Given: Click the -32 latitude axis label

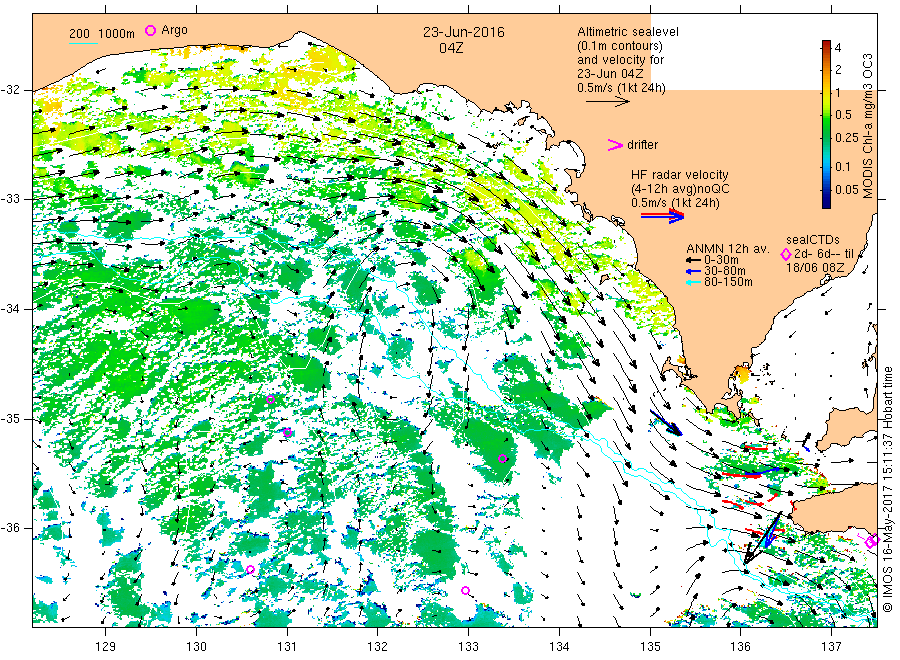Looking at the screenshot, I should [10, 90].
